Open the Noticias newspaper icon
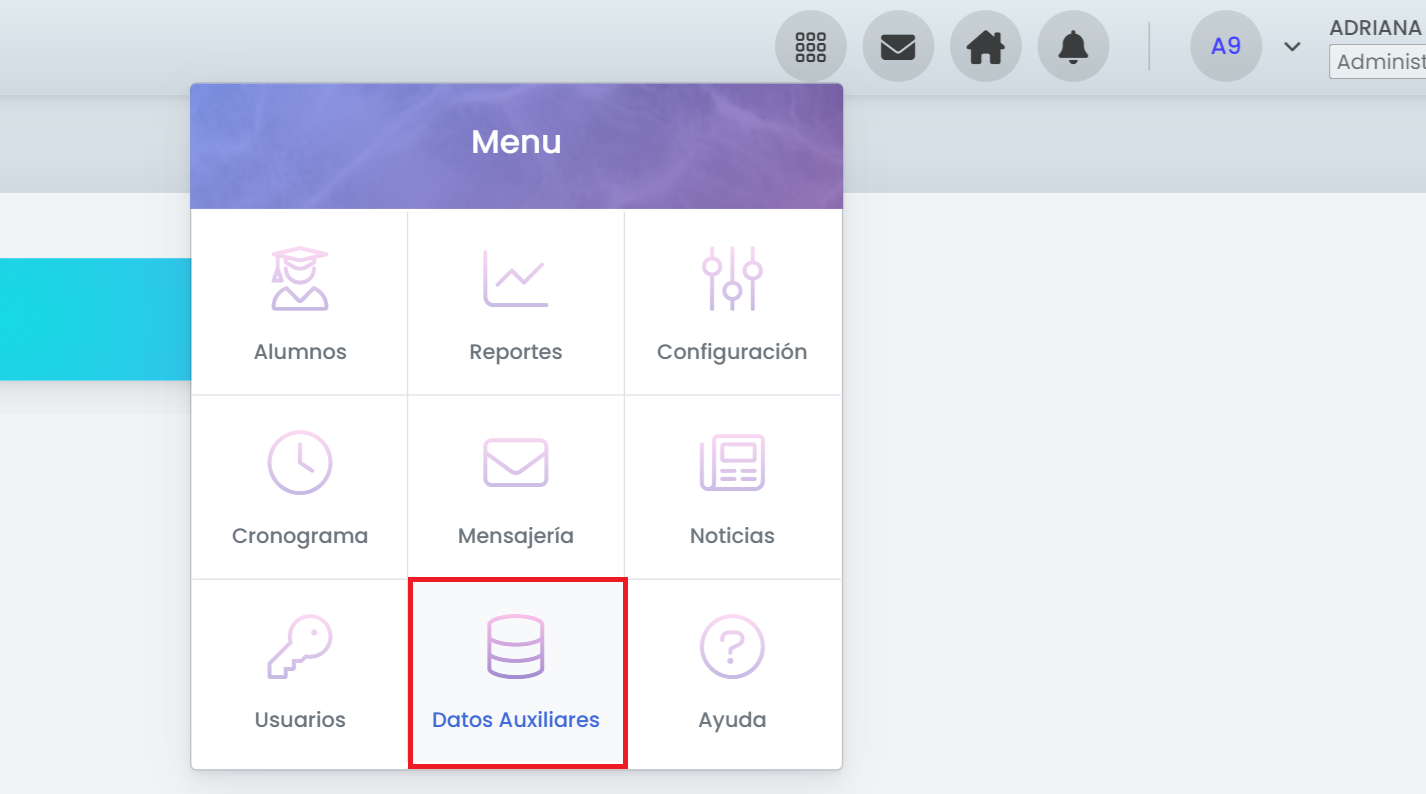Image resolution: width=1426 pixels, height=794 pixels. [732, 462]
